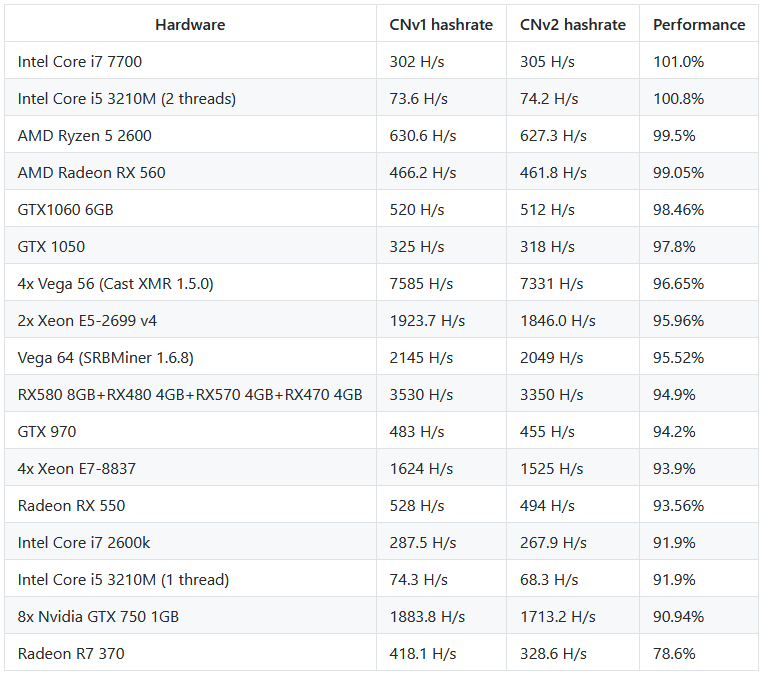Select the RX580 8GB+RX480 4GB combo cell
Viewport: 765px width, 677px height.
(x=190, y=395)
